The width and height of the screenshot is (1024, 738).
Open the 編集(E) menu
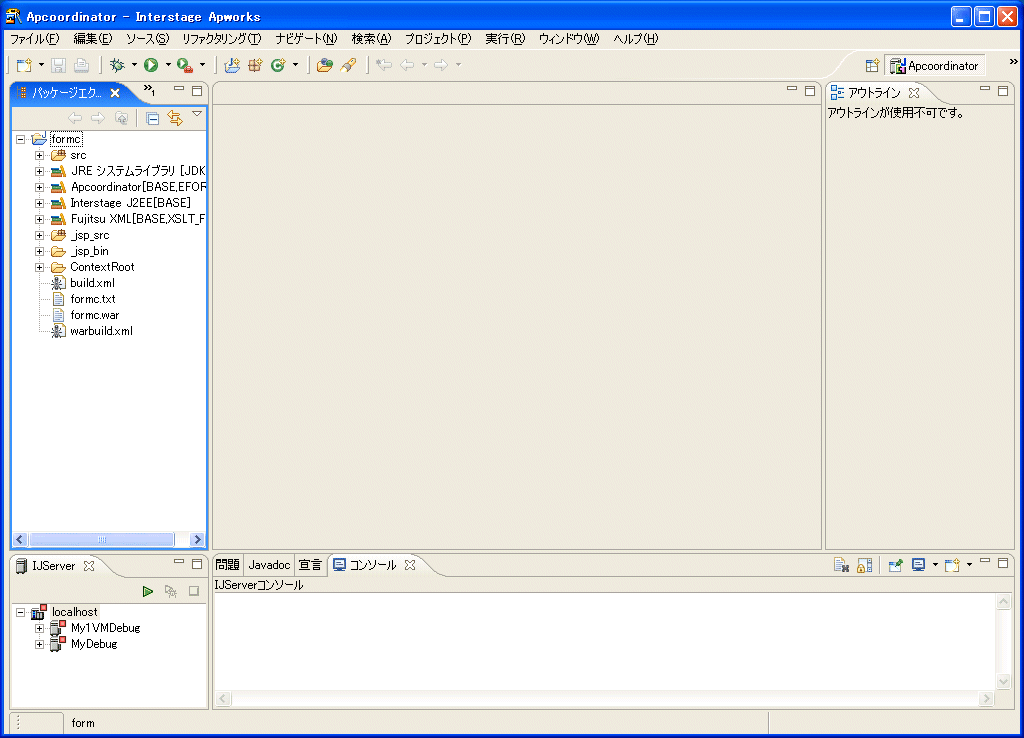(93, 39)
